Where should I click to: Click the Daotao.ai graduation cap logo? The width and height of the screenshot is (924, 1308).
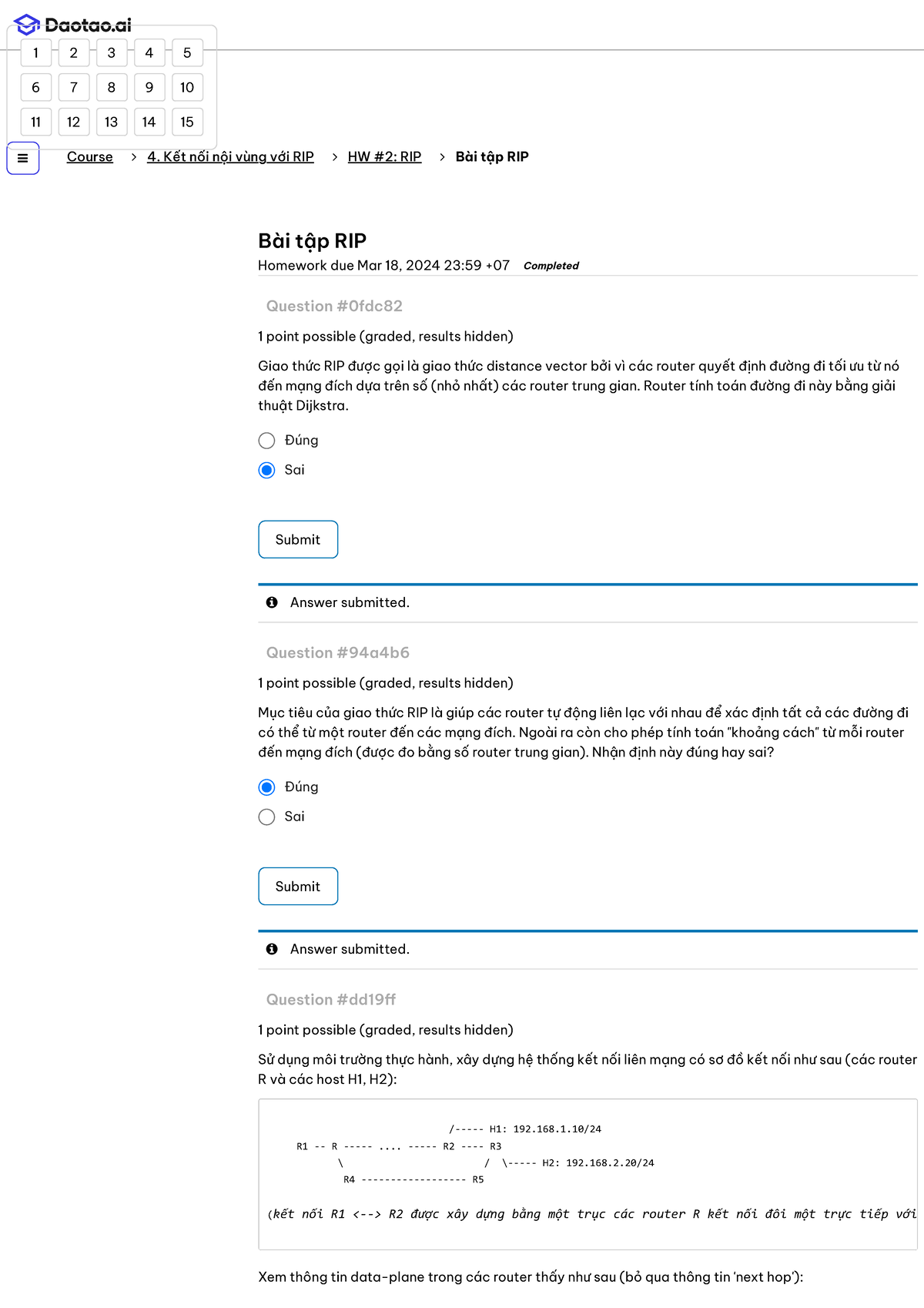[x=27, y=25]
